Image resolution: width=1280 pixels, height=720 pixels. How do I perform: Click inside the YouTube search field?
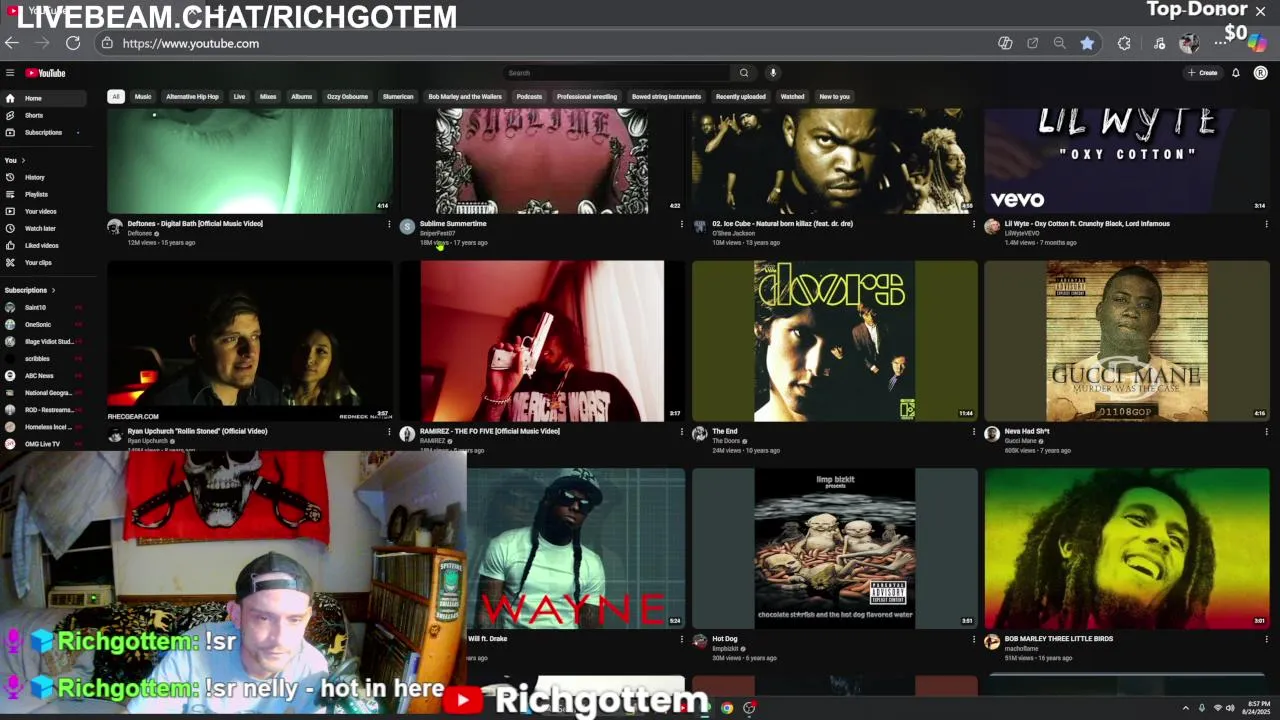[x=617, y=73]
